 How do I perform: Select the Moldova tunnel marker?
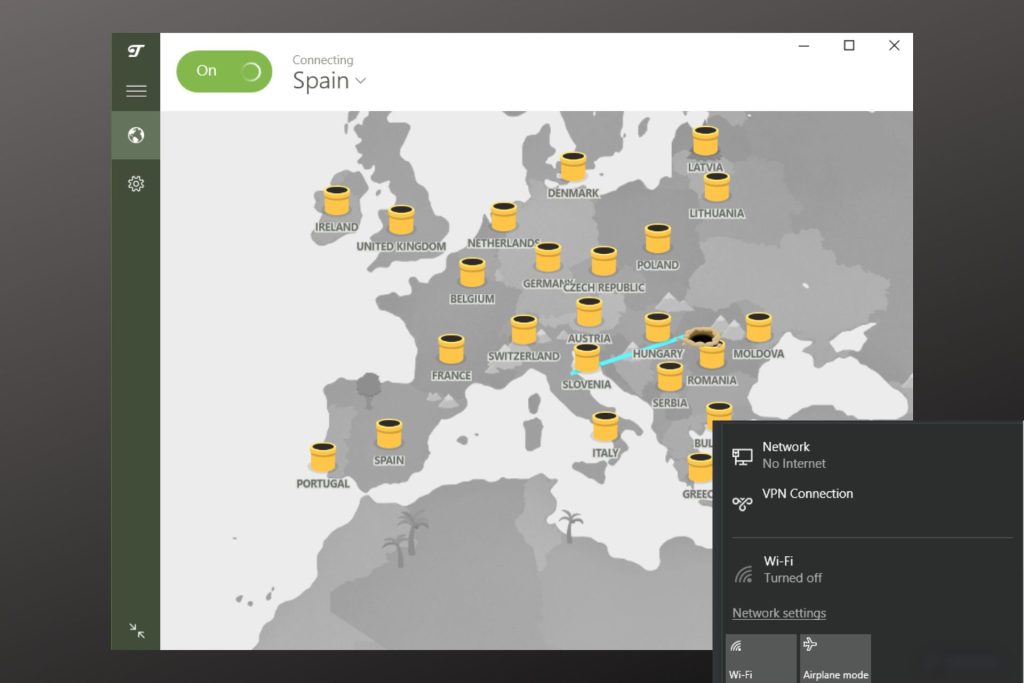(x=758, y=328)
